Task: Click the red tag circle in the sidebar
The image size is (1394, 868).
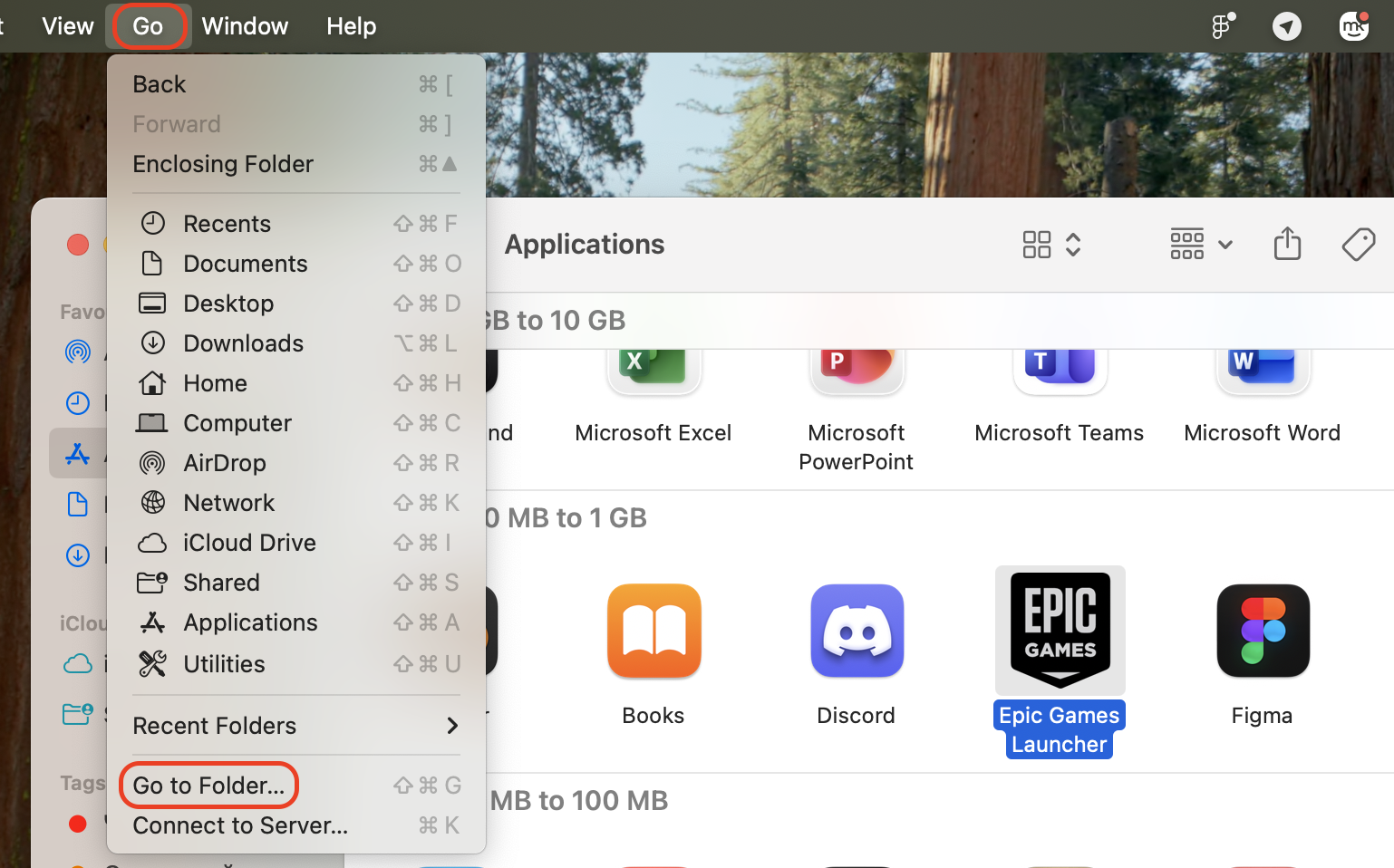Action: [78, 824]
